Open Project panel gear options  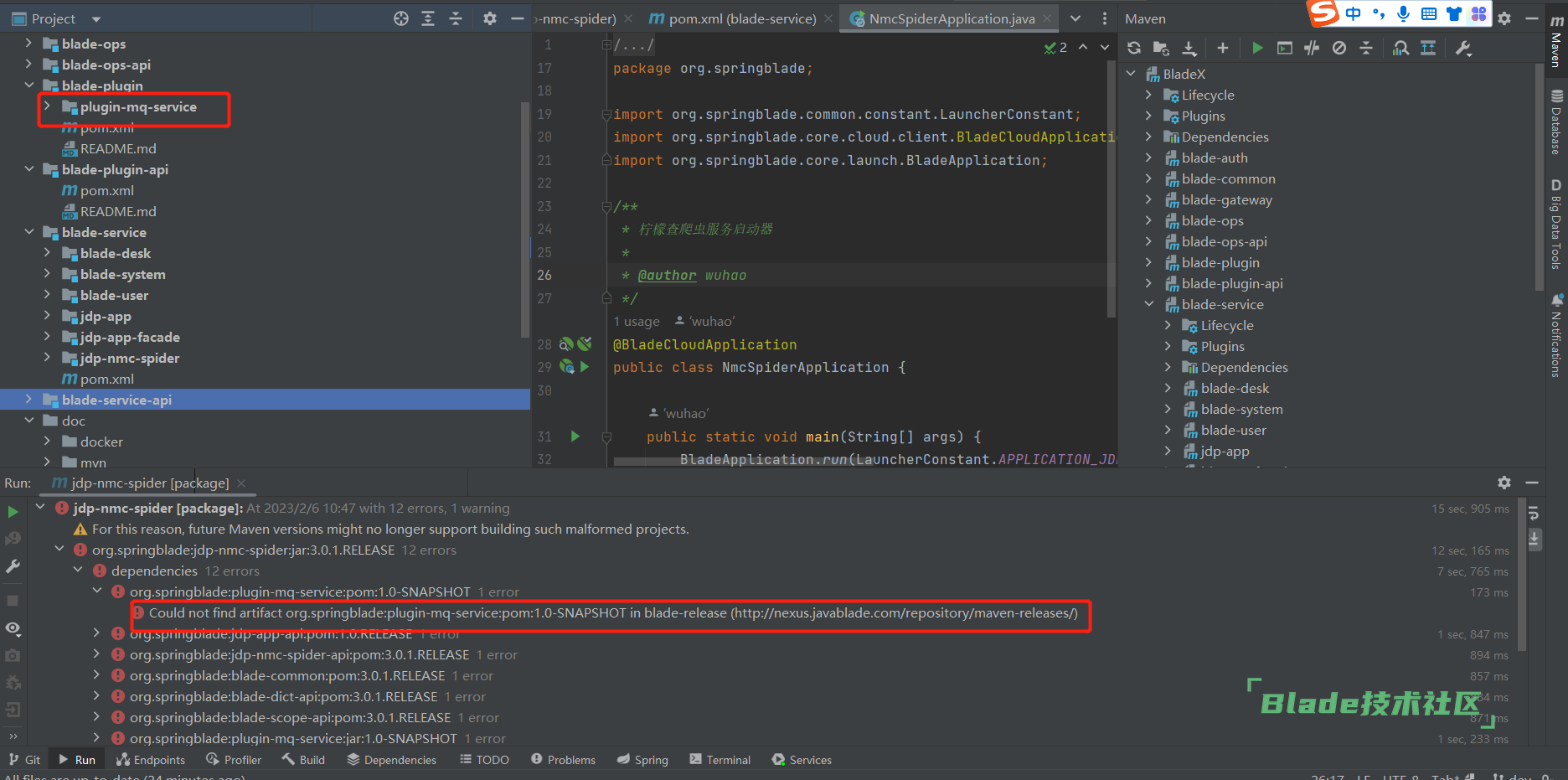pos(490,18)
